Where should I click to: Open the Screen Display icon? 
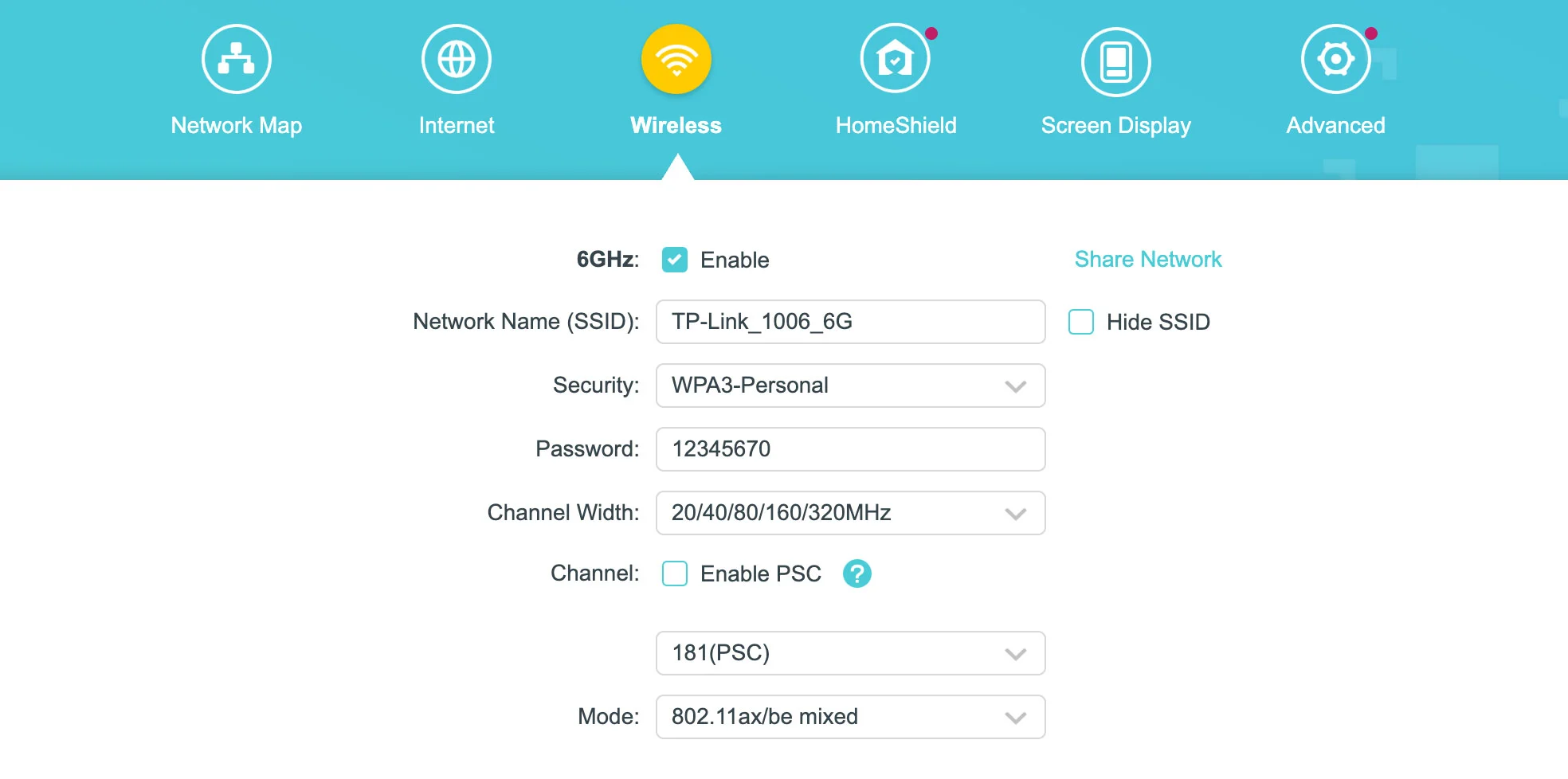[x=1116, y=61]
